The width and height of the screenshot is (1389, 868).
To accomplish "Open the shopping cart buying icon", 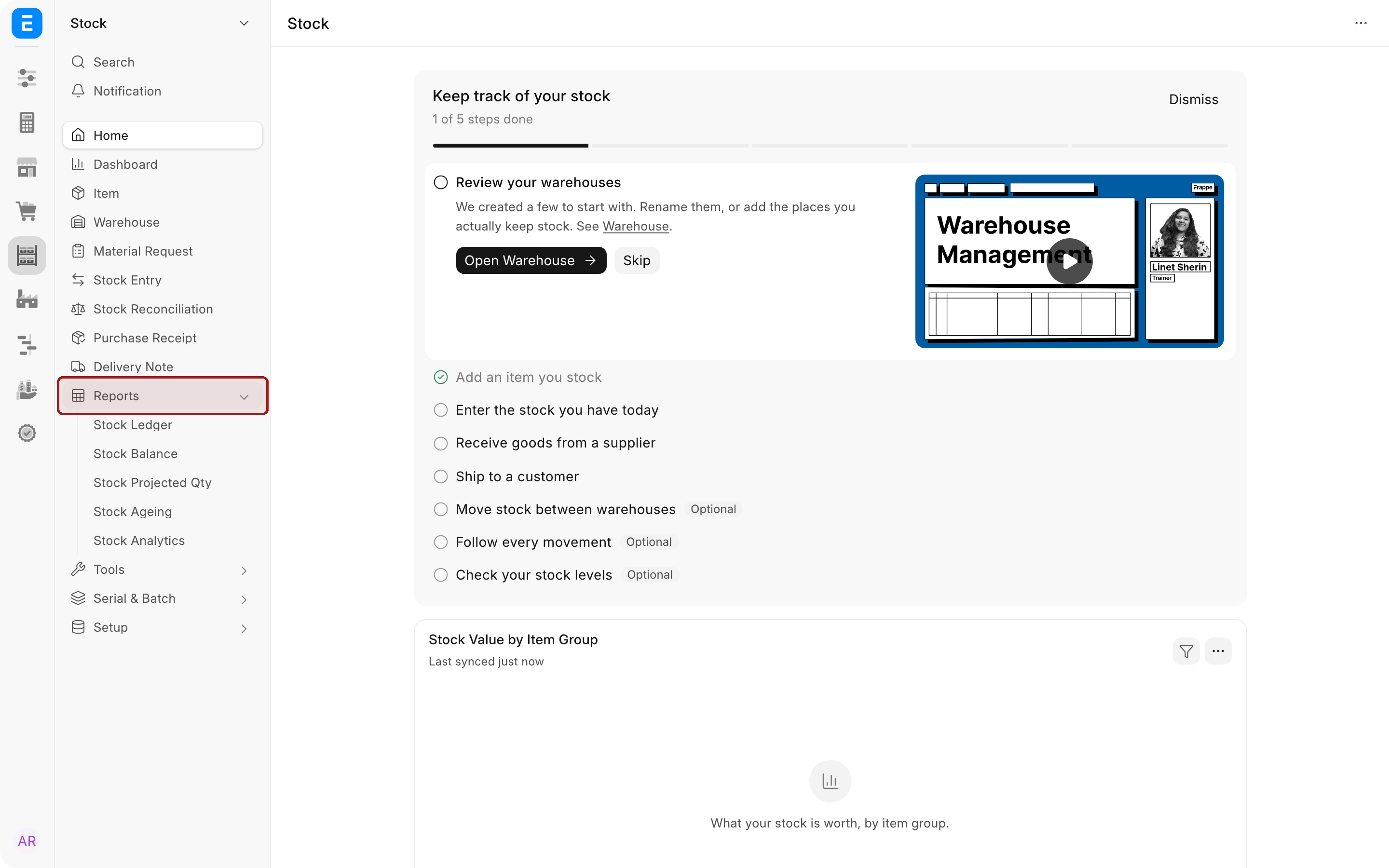I will [x=27, y=211].
